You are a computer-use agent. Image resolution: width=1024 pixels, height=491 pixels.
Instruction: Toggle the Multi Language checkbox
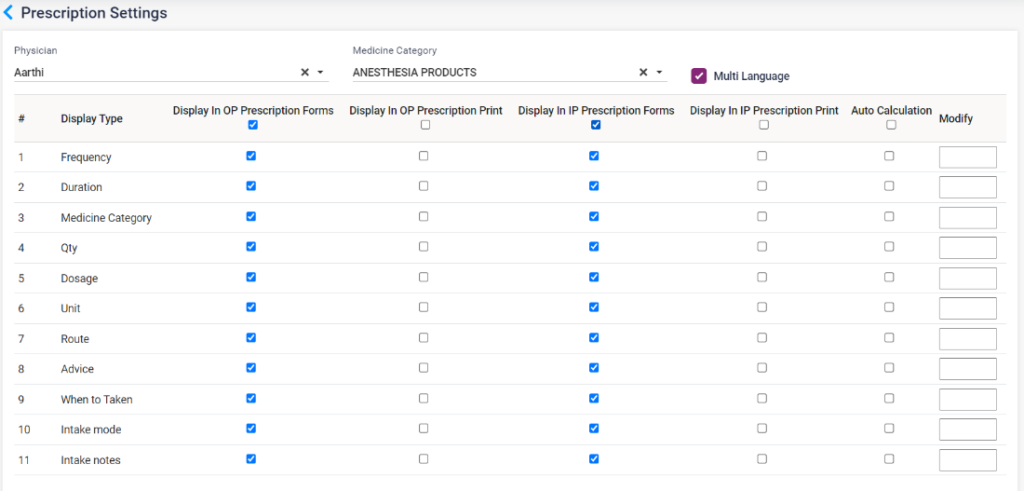click(699, 76)
